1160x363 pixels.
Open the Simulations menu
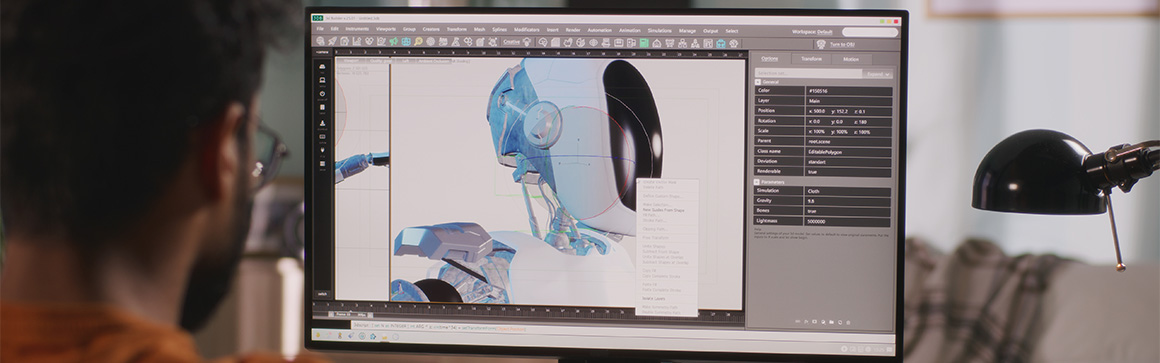[659, 30]
